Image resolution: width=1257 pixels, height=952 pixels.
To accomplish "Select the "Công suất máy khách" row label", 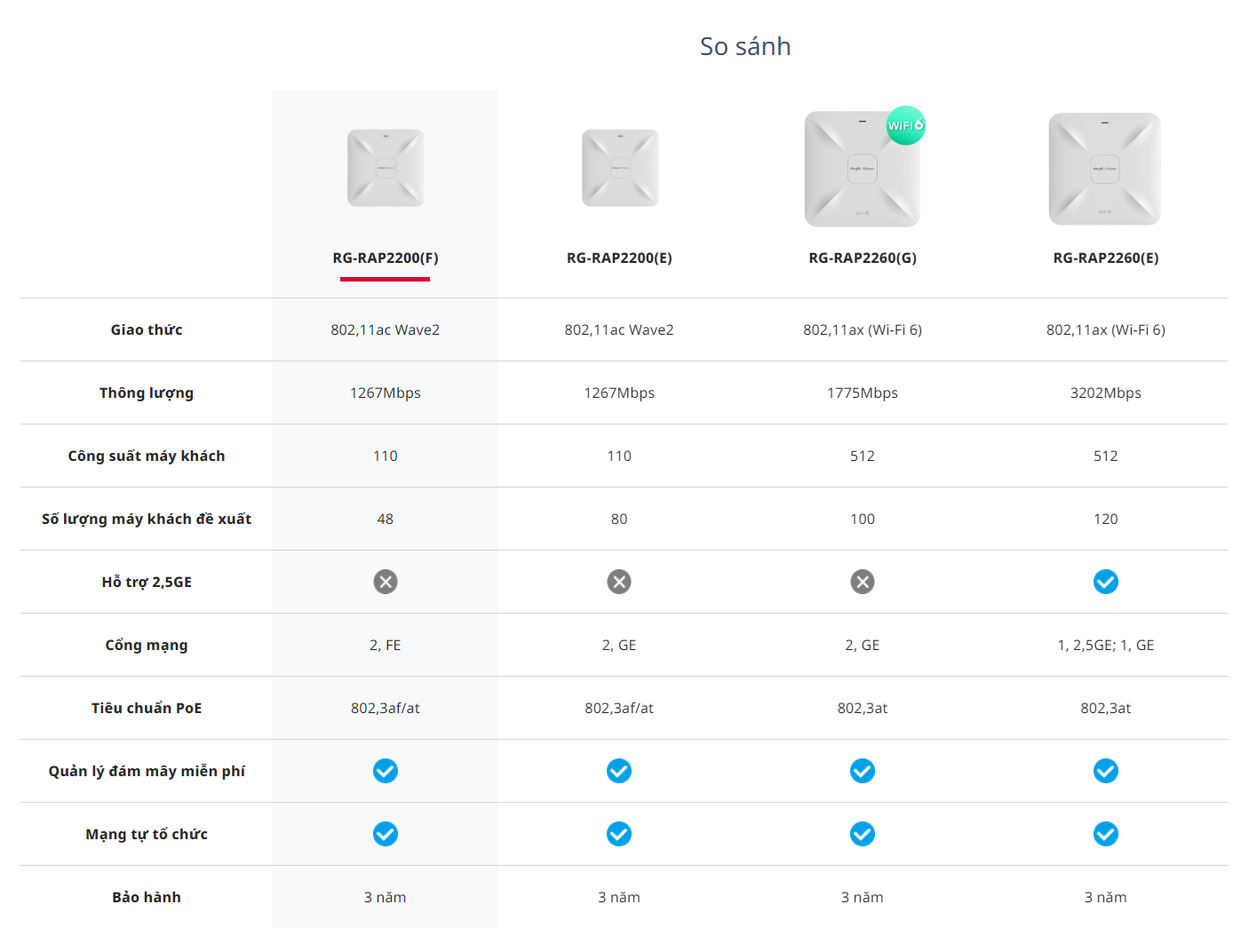I will pyautogui.click(x=147, y=456).
